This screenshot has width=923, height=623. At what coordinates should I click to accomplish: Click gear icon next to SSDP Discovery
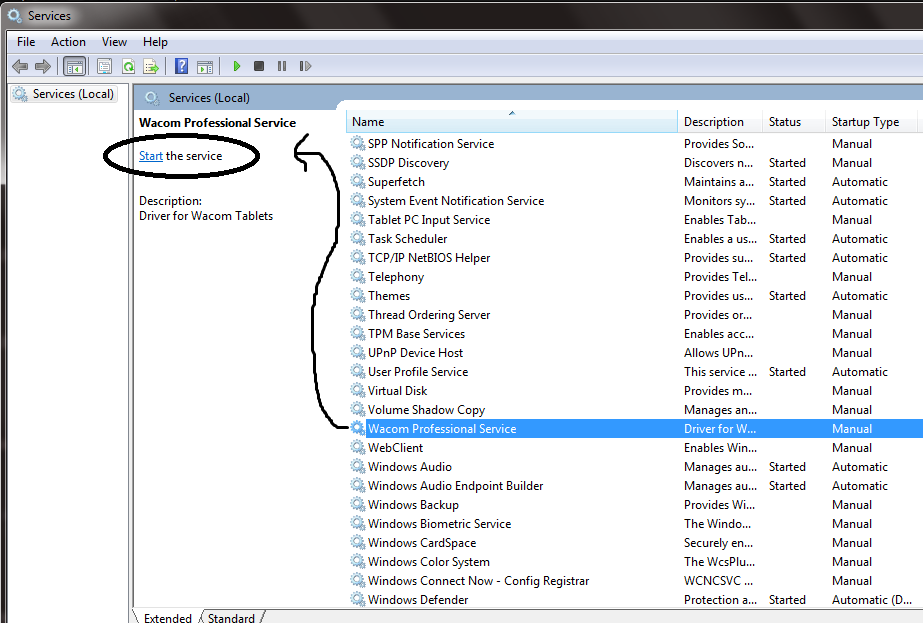[357, 162]
